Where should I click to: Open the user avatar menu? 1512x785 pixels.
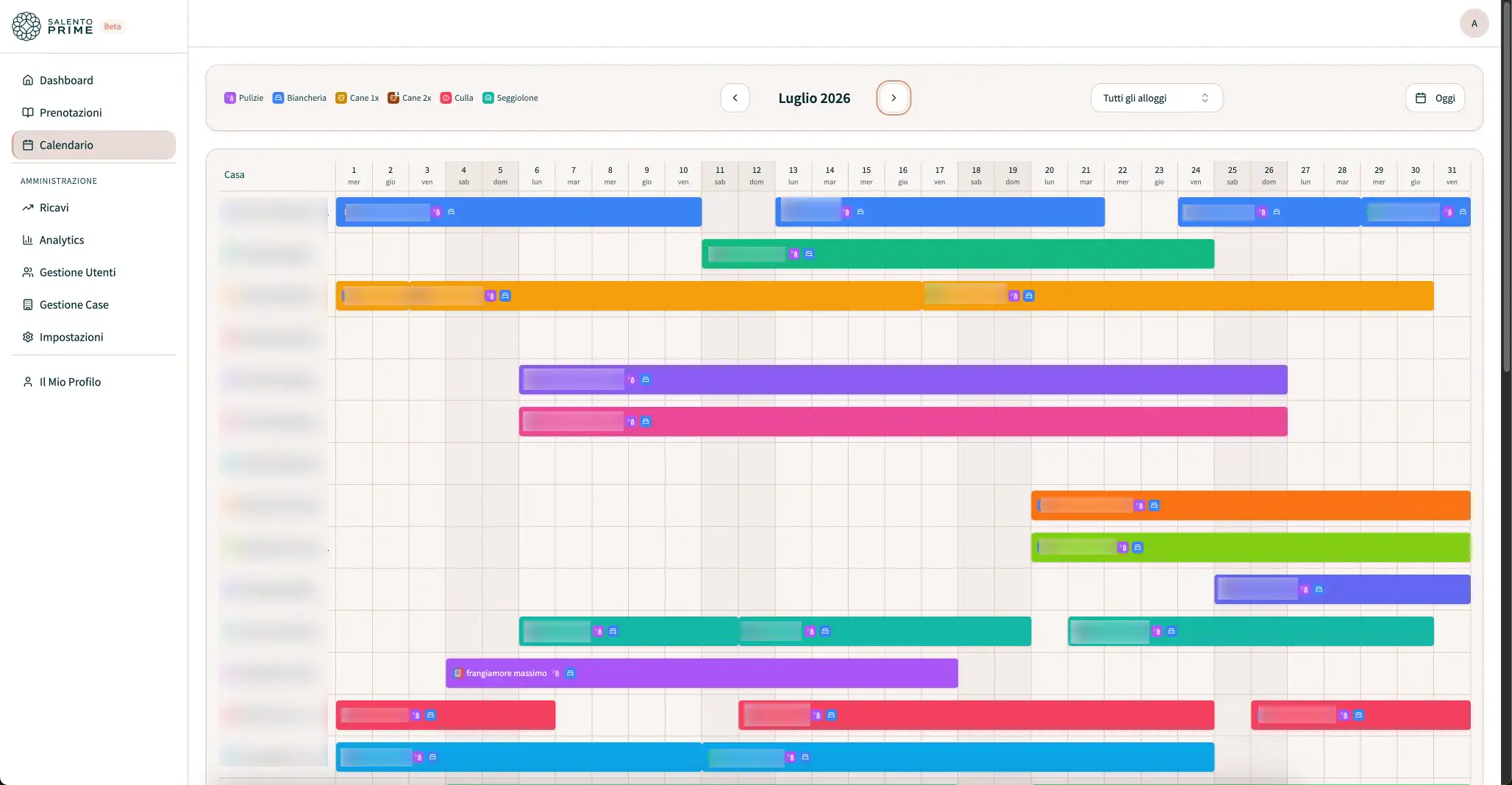tap(1474, 24)
